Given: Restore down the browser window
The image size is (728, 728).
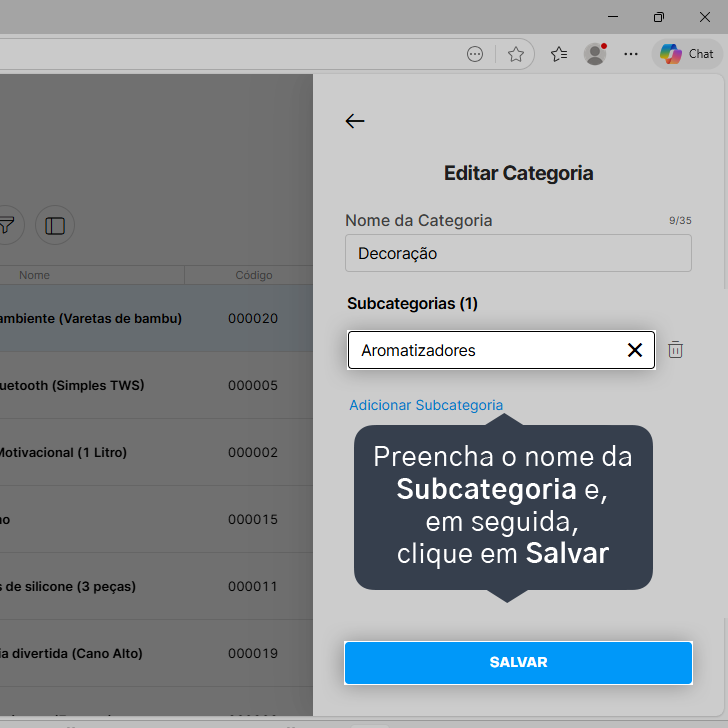Looking at the screenshot, I should 659,17.
